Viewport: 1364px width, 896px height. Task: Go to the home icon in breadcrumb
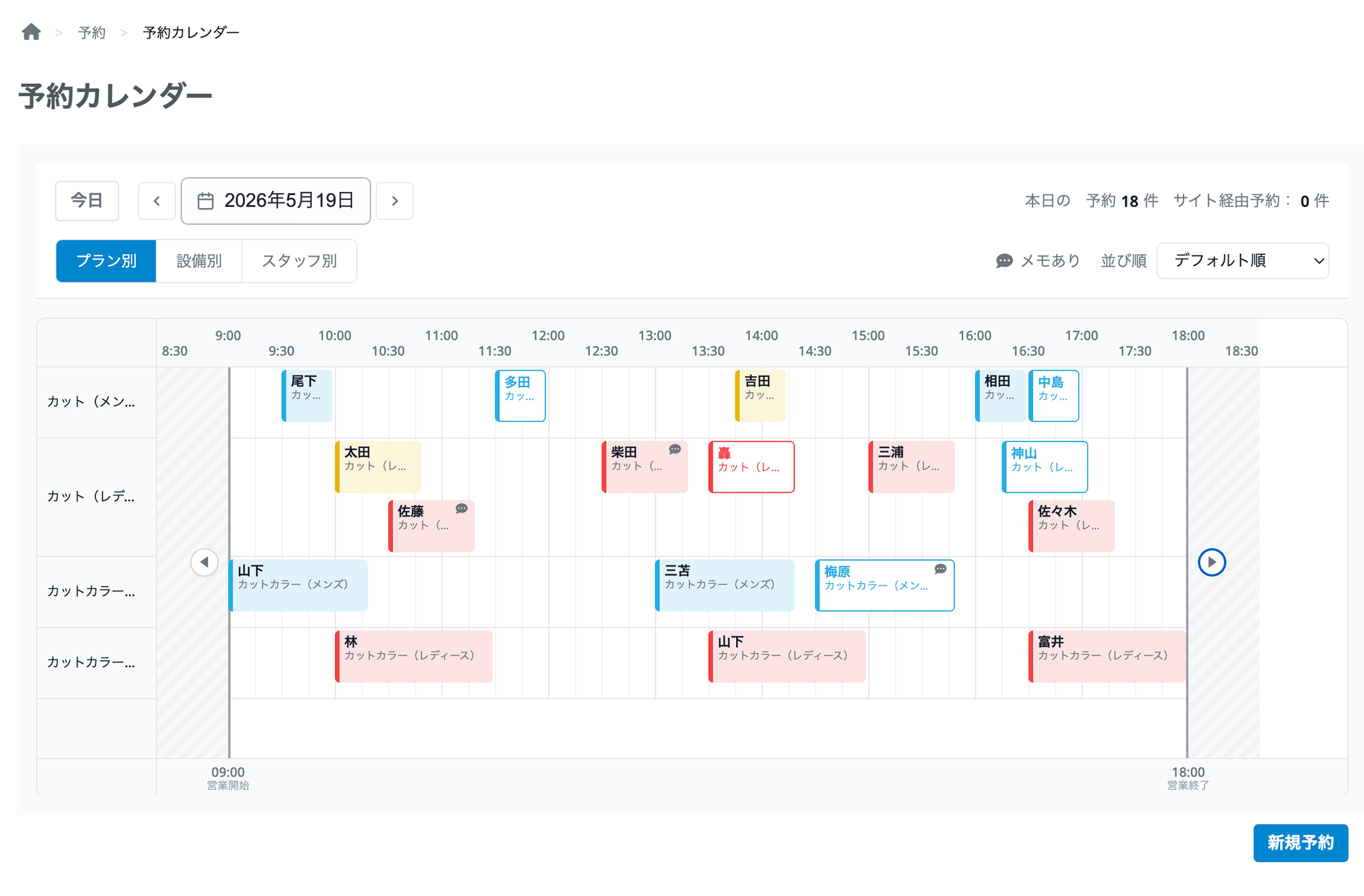[31, 32]
